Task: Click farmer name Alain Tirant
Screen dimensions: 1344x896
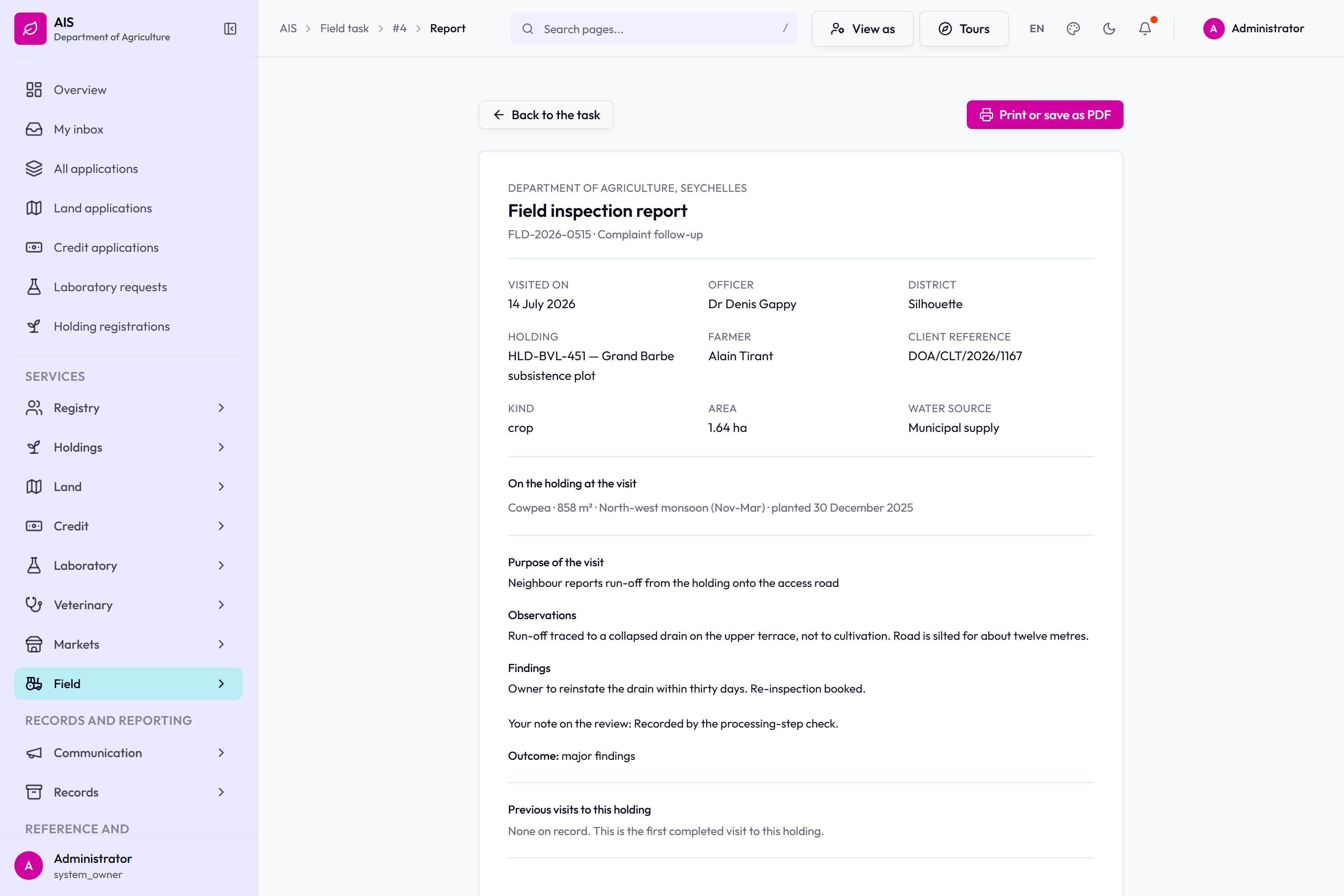Action: pyautogui.click(x=741, y=356)
